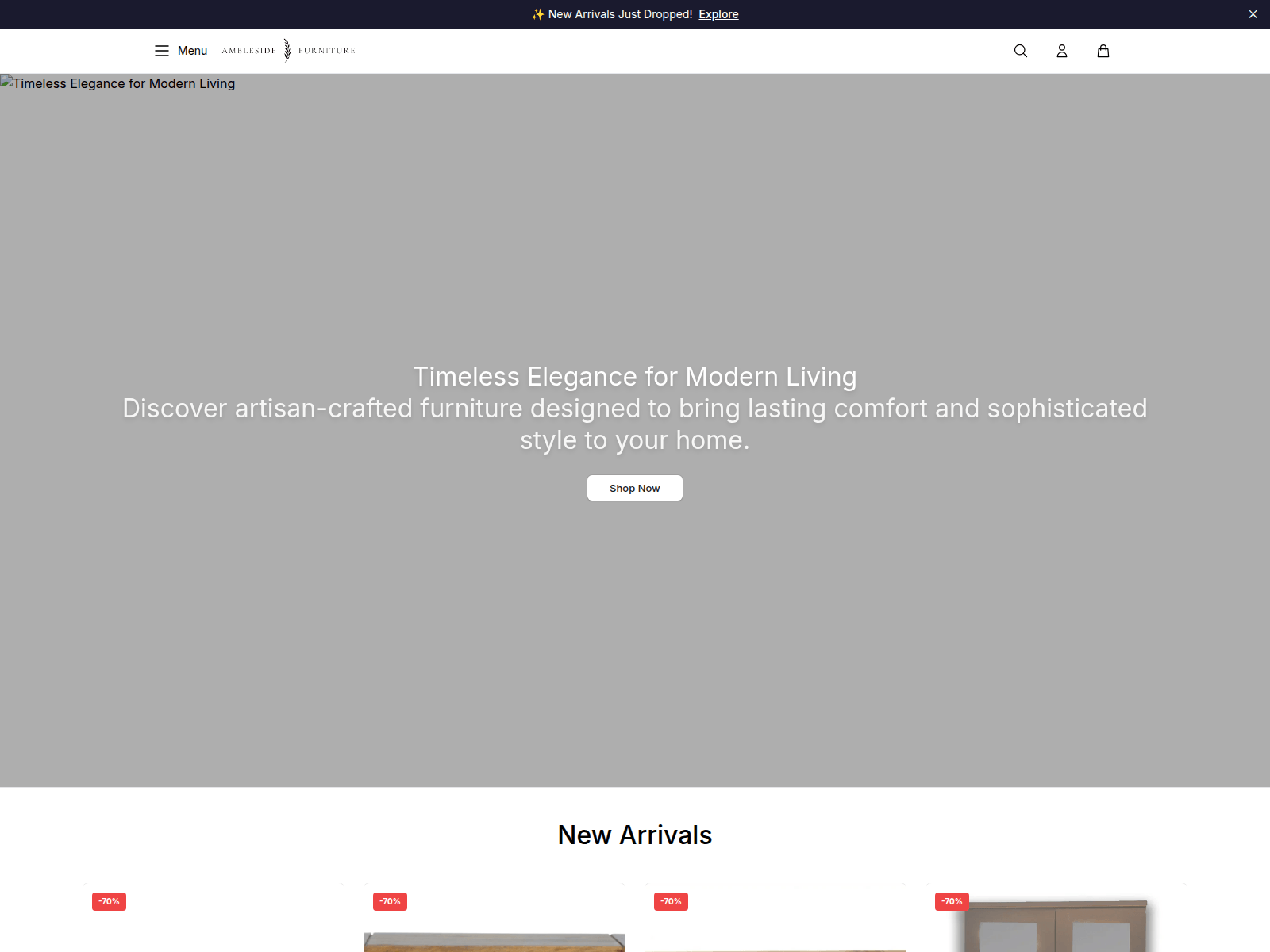Dismiss the New Arrivals announcement bar

[1253, 14]
